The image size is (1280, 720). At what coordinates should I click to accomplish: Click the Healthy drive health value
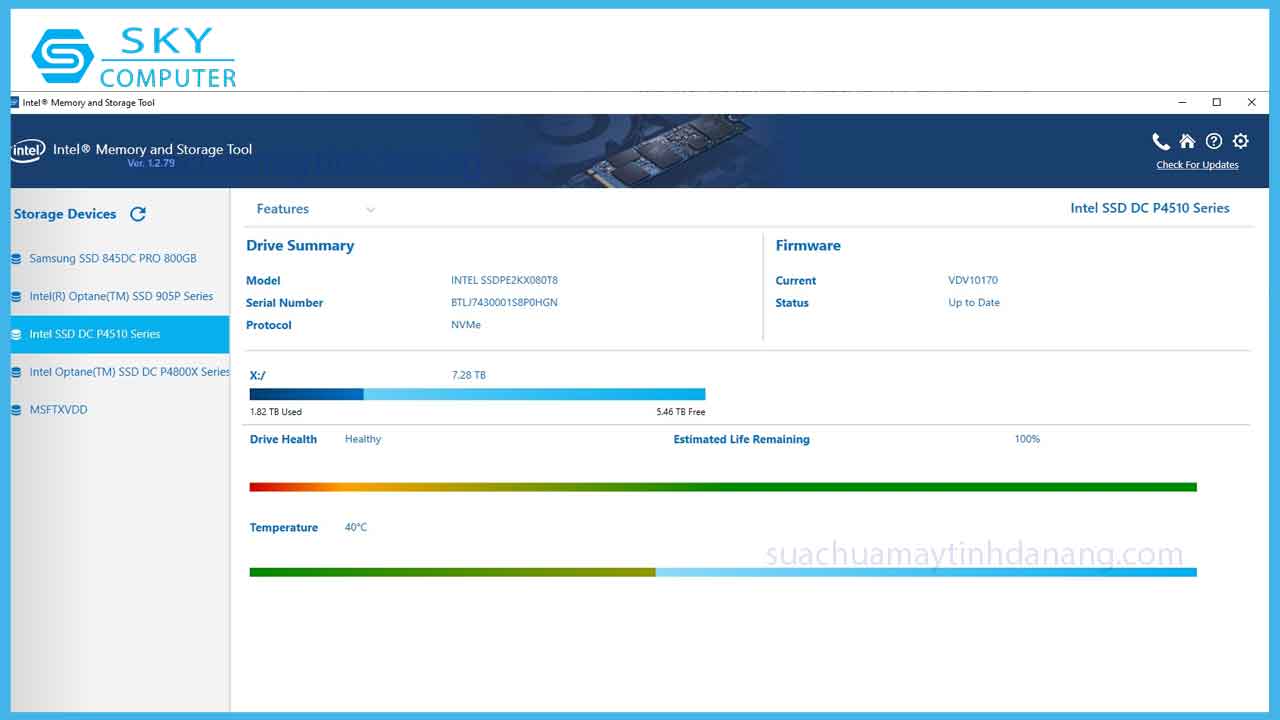(363, 439)
